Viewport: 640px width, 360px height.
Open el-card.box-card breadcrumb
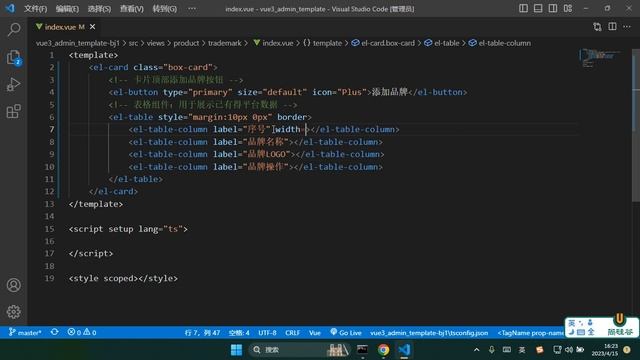tap(383, 43)
